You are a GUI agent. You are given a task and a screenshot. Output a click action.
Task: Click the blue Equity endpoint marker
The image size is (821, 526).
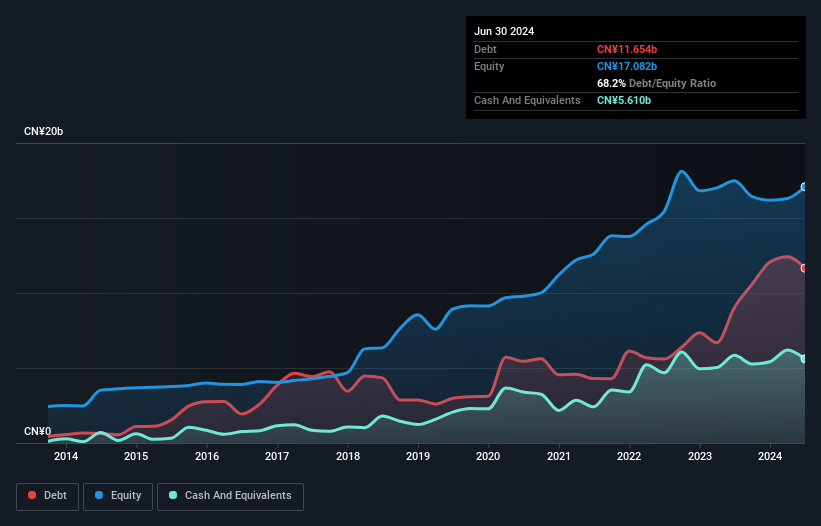pyautogui.click(x=805, y=187)
